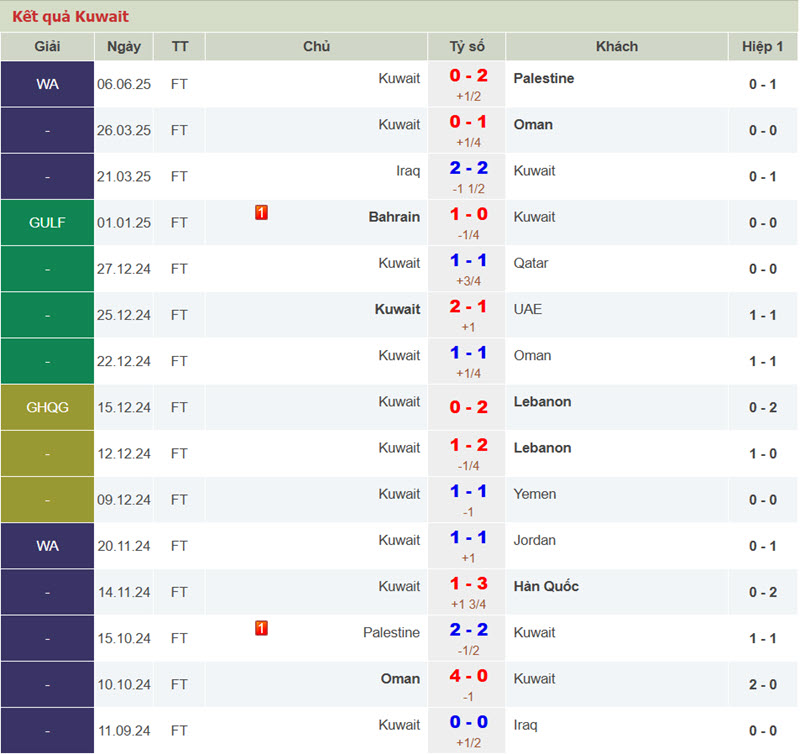This screenshot has height=754, width=800.
Task: Click date 21.03.25
Action: 124,177
